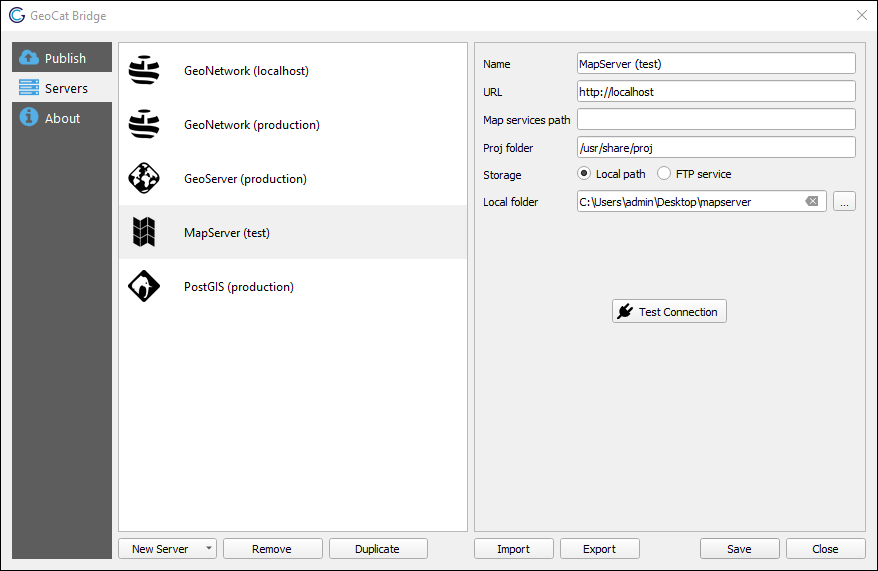Remove the selected server
Image resolution: width=878 pixels, height=571 pixels.
(273, 549)
